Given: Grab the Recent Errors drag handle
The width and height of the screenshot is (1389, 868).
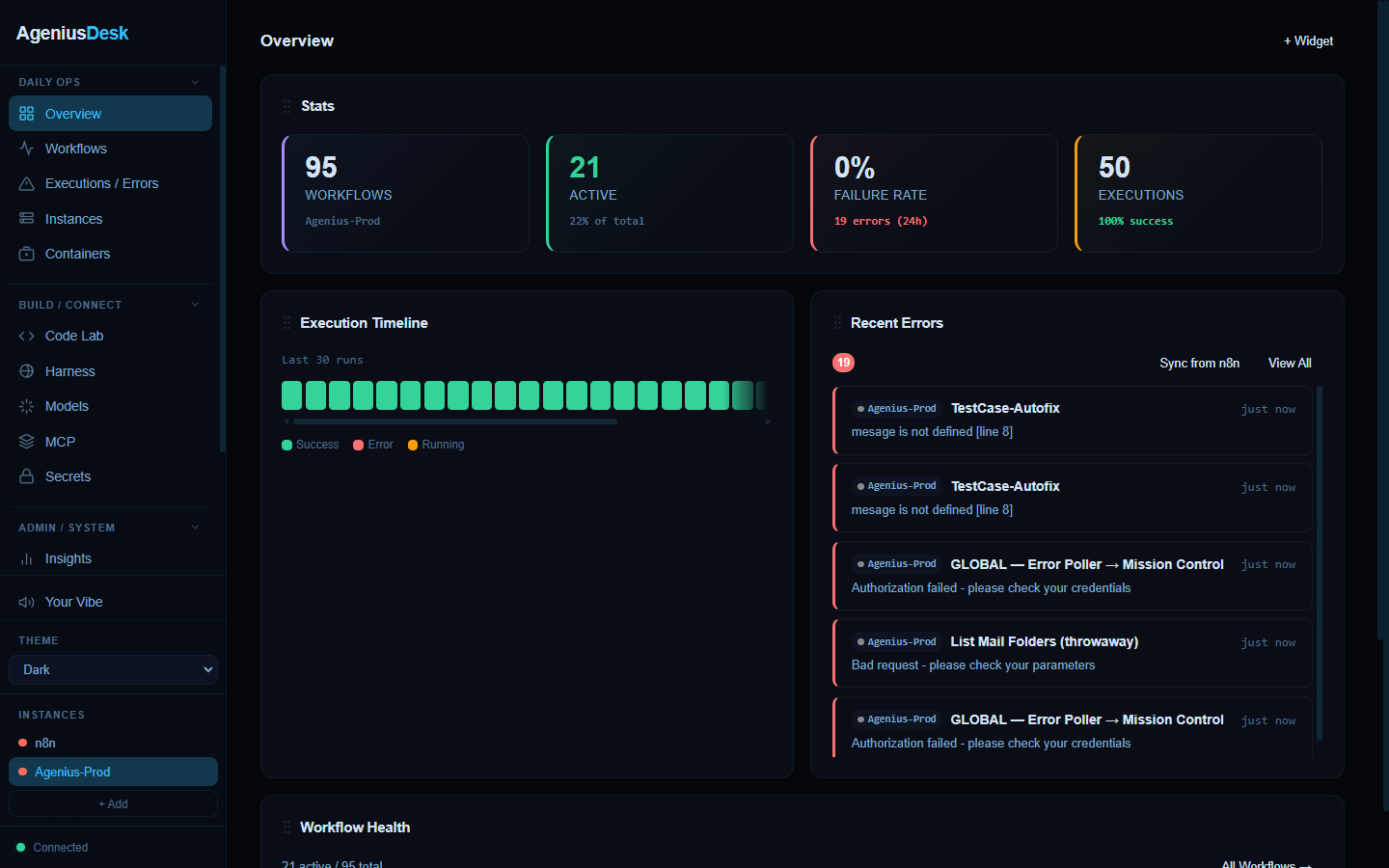Looking at the screenshot, I should [837, 323].
